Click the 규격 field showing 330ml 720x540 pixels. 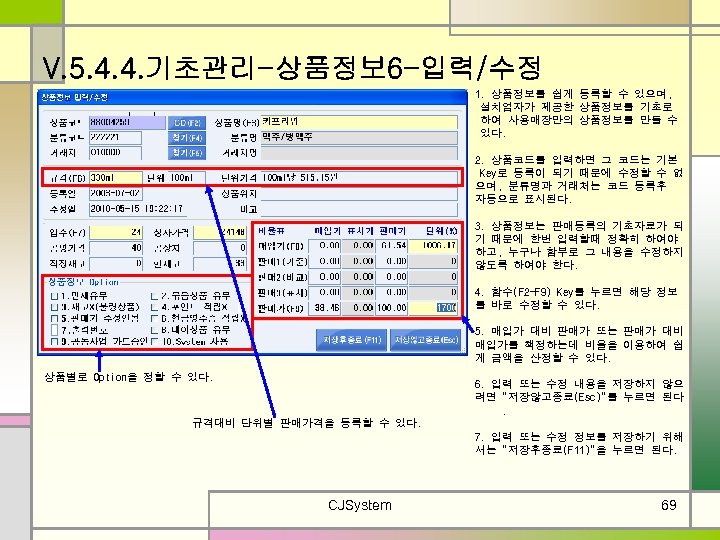(116, 178)
